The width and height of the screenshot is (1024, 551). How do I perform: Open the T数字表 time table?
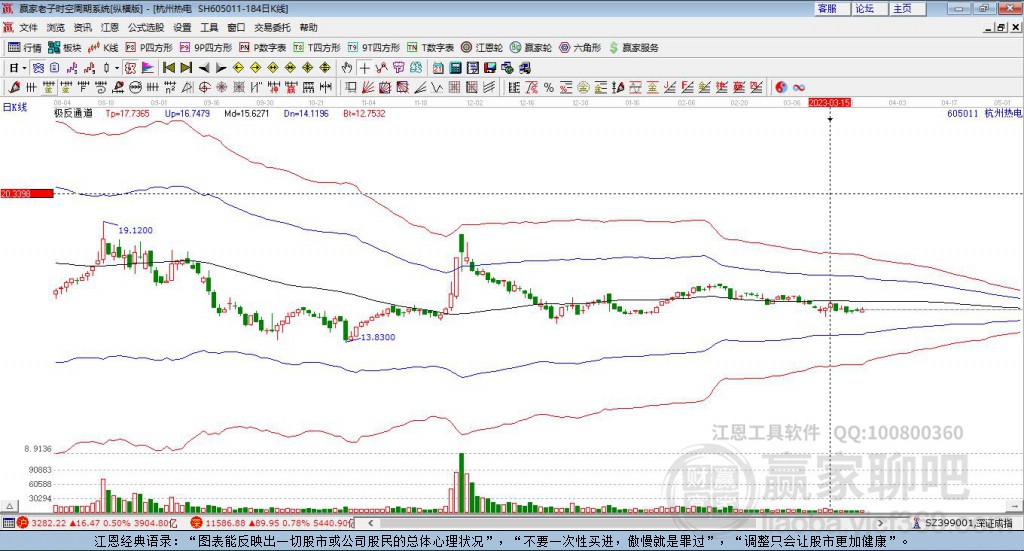430,48
